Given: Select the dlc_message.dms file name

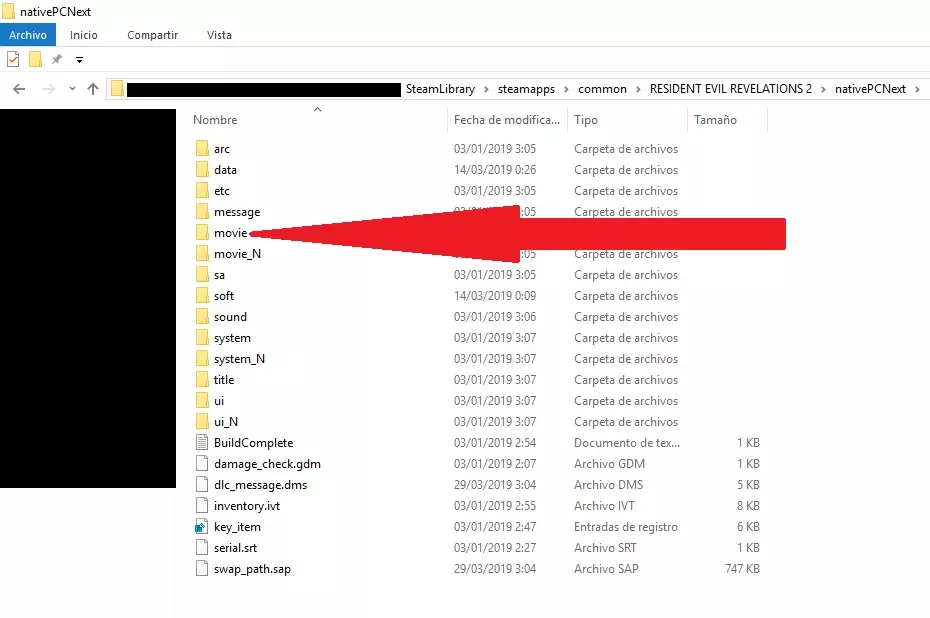Looking at the screenshot, I should pyautogui.click(x=260, y=485).
